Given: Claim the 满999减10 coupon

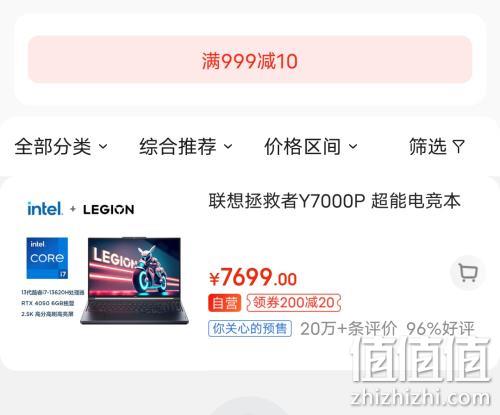Looking at the screenshot, I should pyautogui.click(x=250, y=59).
